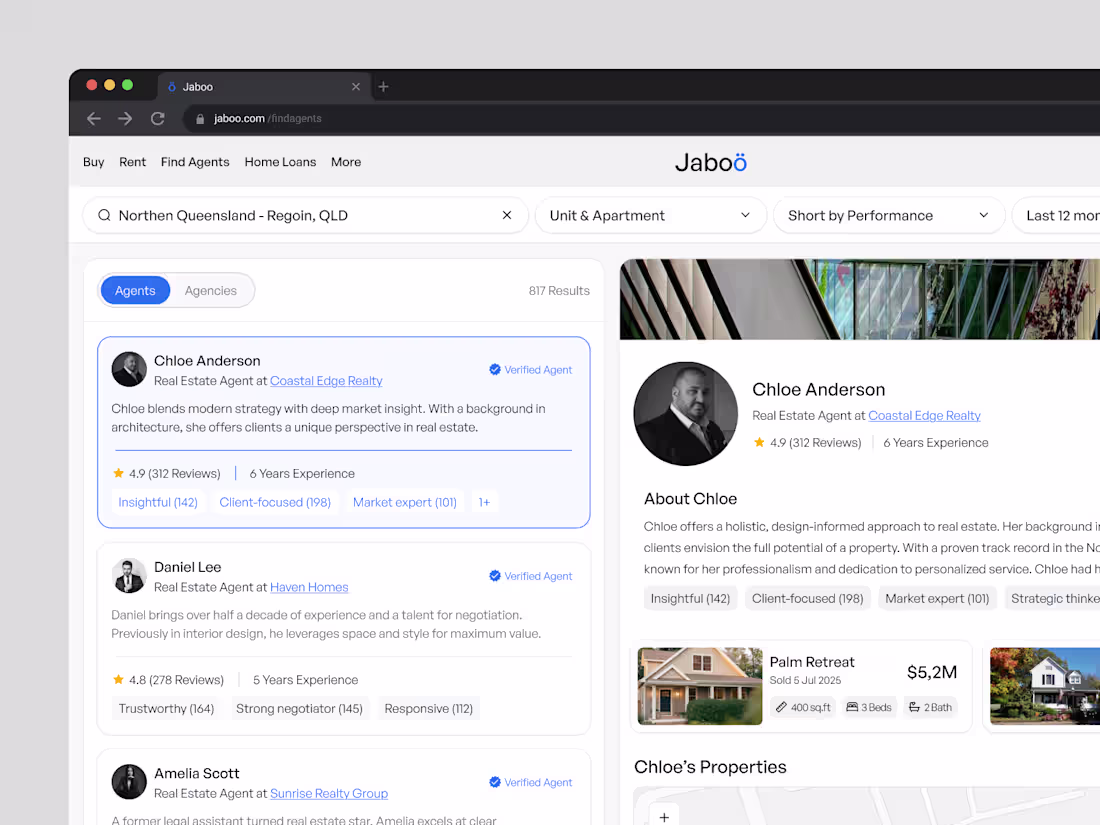Open the Coastal Edge Realty link

[x=326, y=381]
